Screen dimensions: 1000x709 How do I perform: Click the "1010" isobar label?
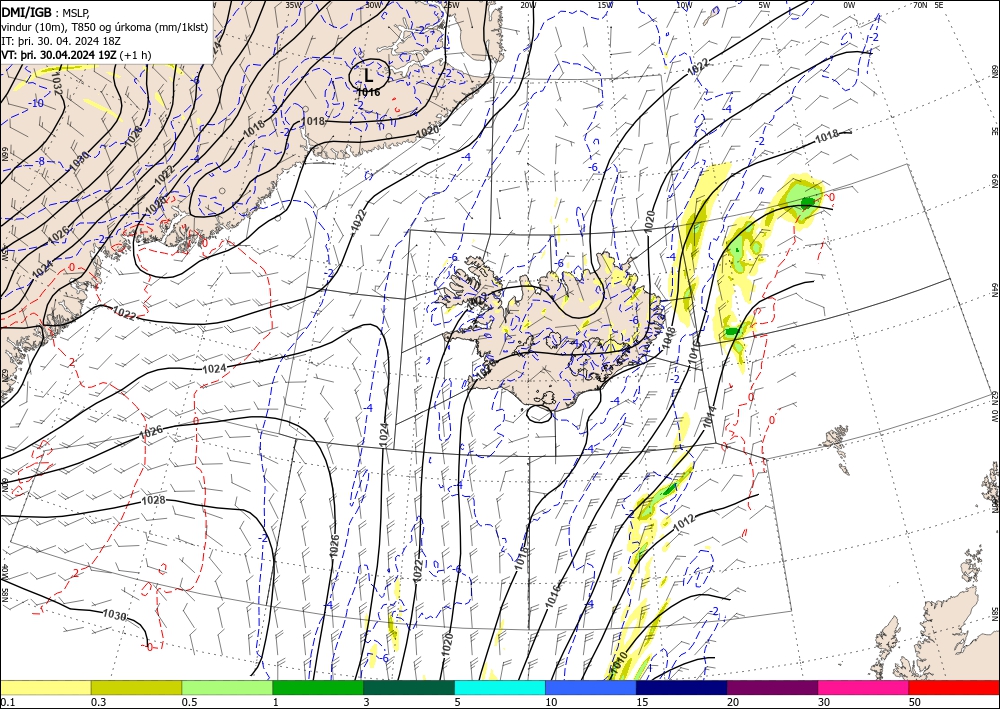coord(619,663)
